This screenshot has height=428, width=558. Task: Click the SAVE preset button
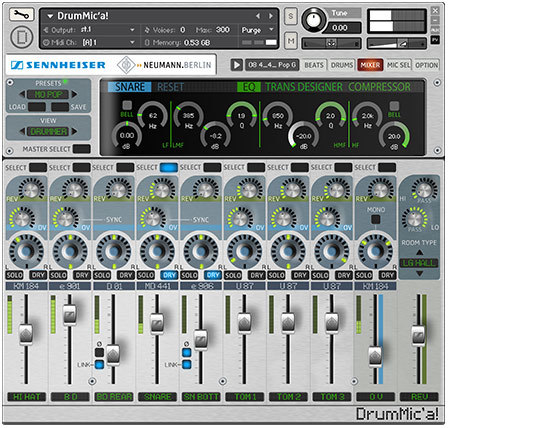pos(60,107)
